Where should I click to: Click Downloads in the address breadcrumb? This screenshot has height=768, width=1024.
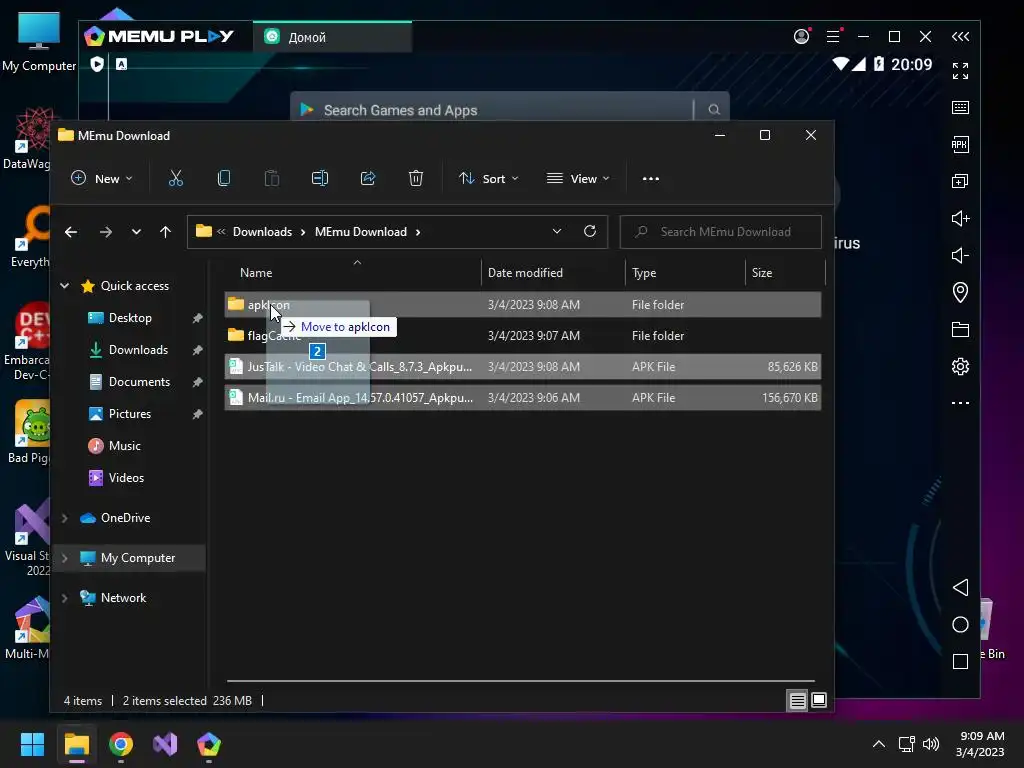coord(262,232)
